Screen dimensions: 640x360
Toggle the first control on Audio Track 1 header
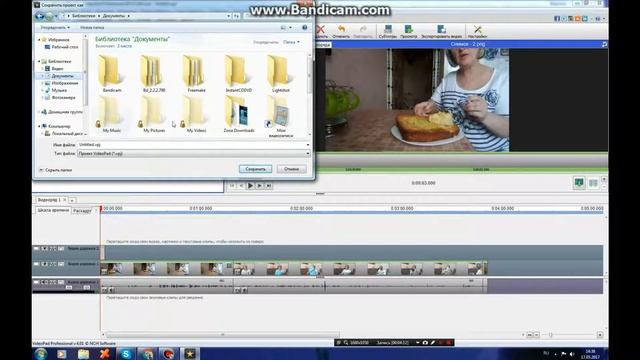36,282
